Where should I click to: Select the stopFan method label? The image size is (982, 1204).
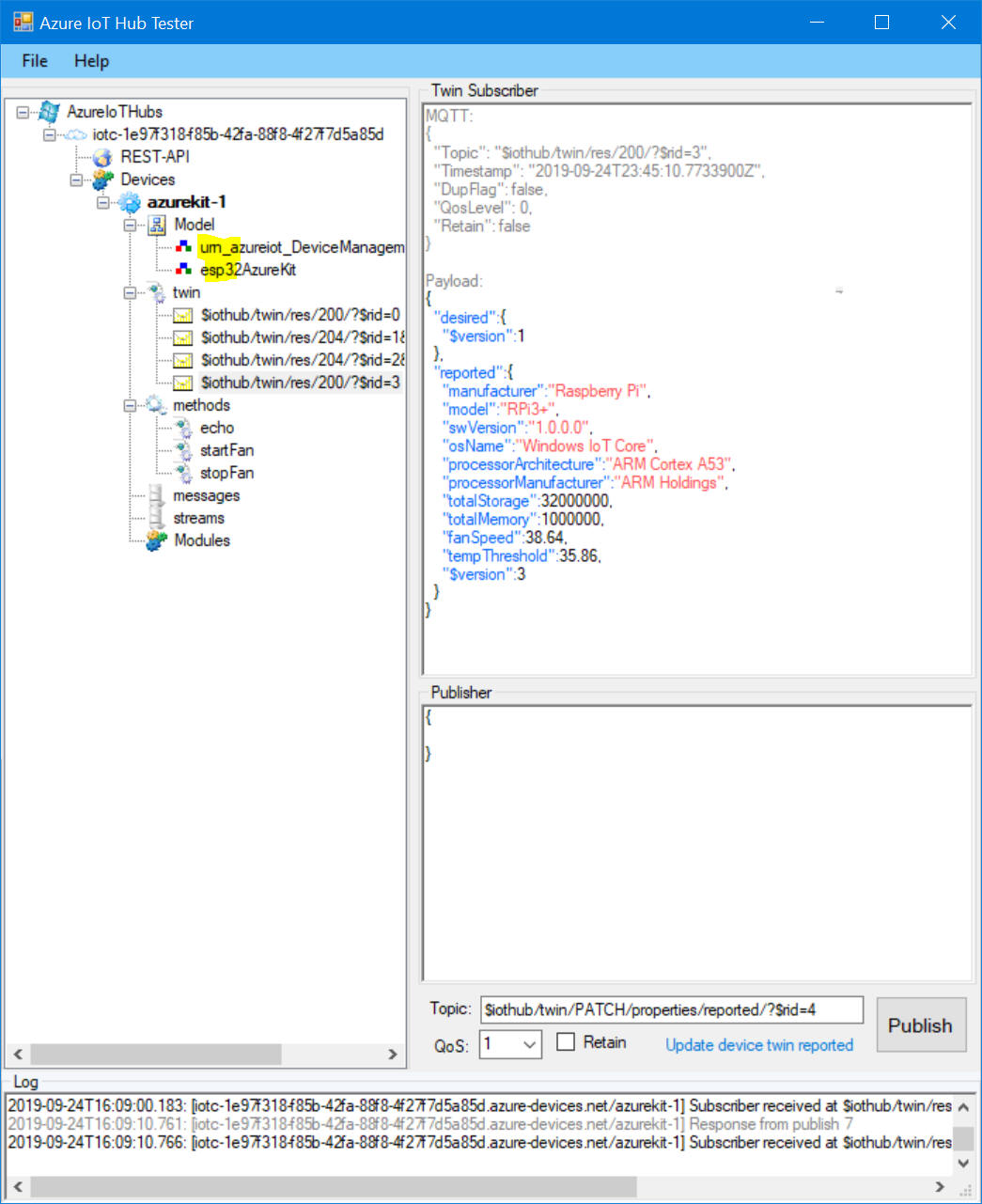226,473
